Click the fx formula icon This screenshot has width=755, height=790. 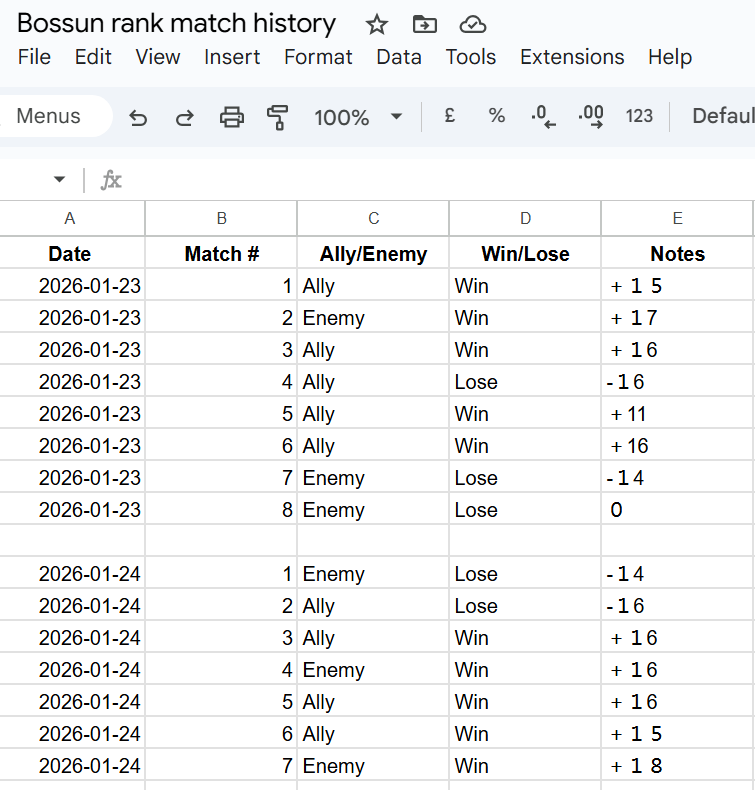pyautogui.click(x=111, y=180)
